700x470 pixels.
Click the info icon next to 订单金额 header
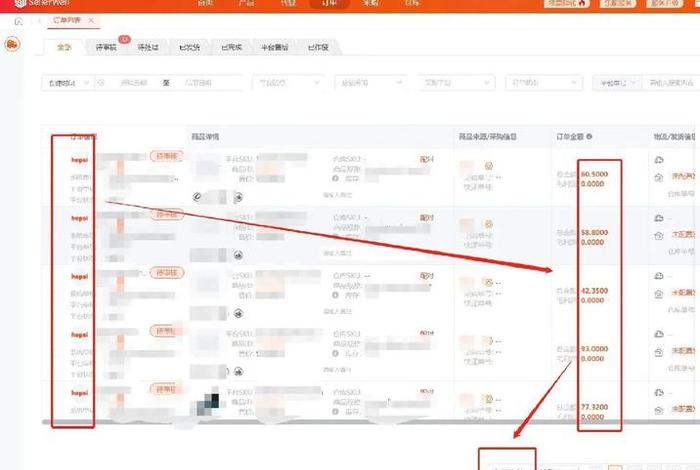[589, 136]
